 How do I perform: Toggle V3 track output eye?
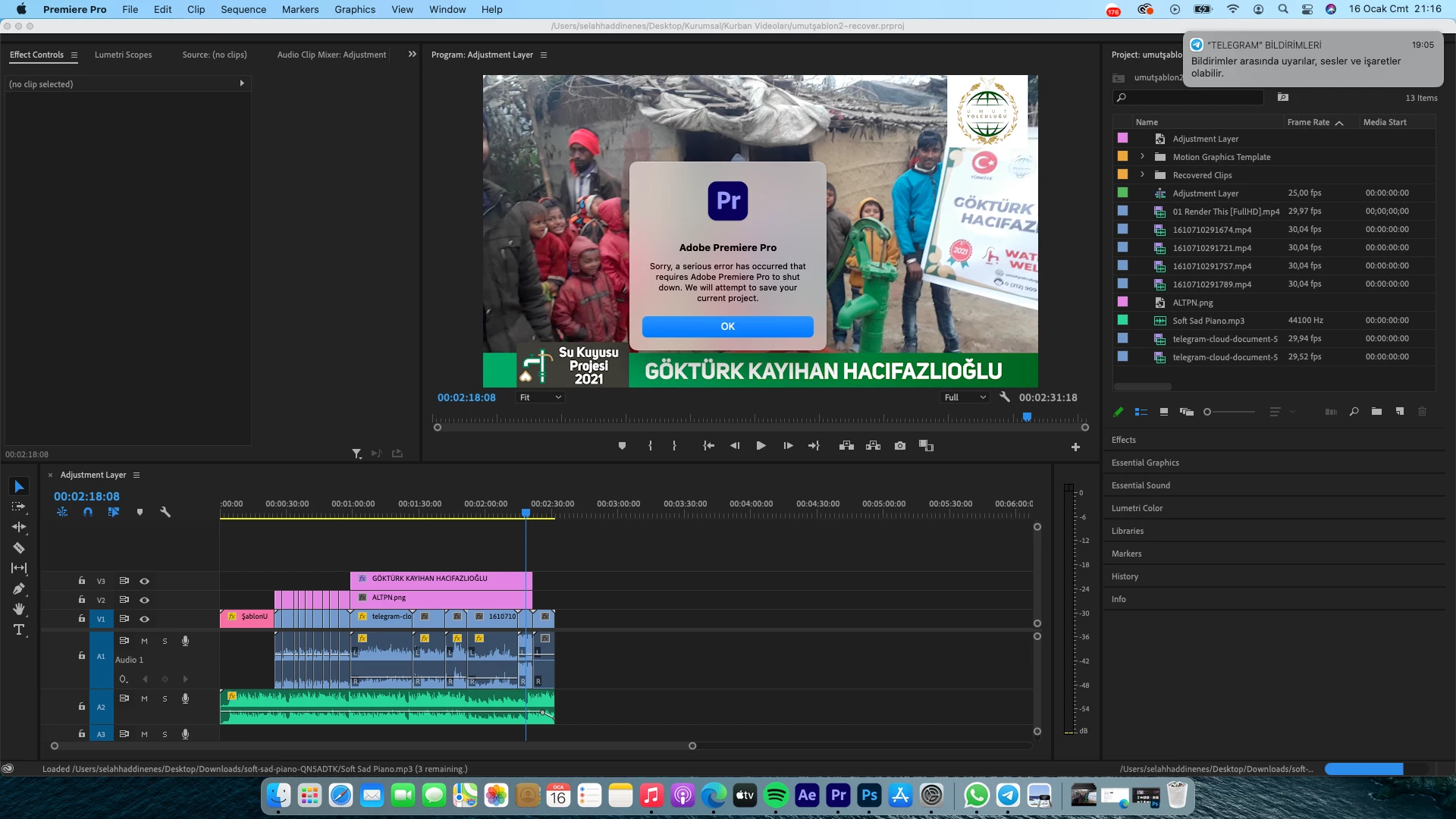(x=144, y=581)
